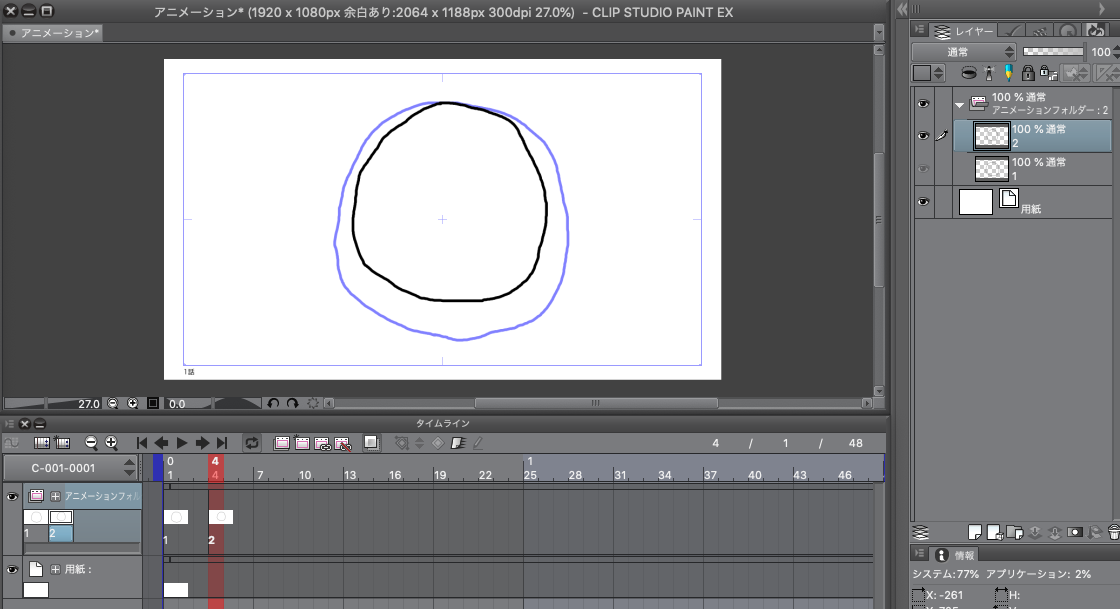Select cel 1 thumbnail in the timeline track header
The height and width of the screenshot is (609, 1120).
coord(36,517)
